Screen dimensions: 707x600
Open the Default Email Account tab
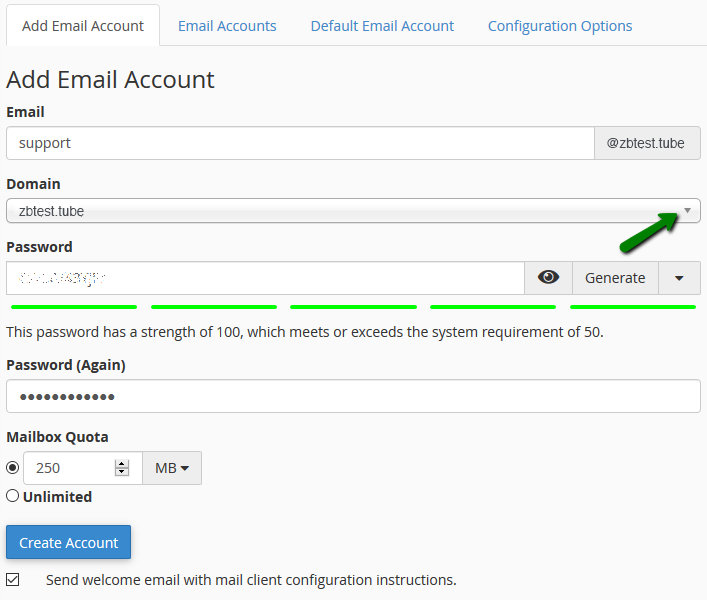382,26
